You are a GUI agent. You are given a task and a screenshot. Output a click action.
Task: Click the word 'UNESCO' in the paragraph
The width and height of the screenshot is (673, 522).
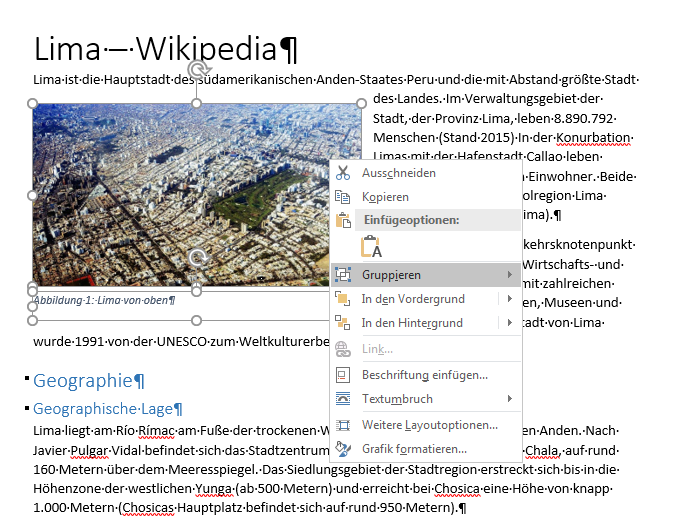(x=182, y=341)
